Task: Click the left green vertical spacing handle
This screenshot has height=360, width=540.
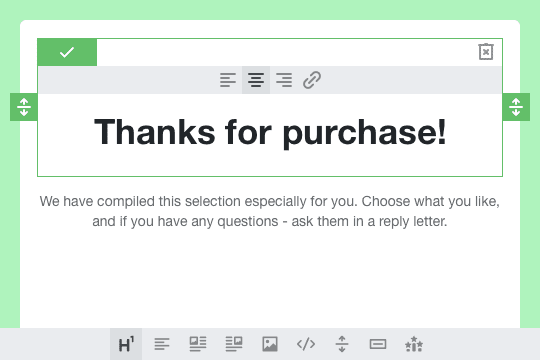Action: pyautogui.click(x=24, y=107)
